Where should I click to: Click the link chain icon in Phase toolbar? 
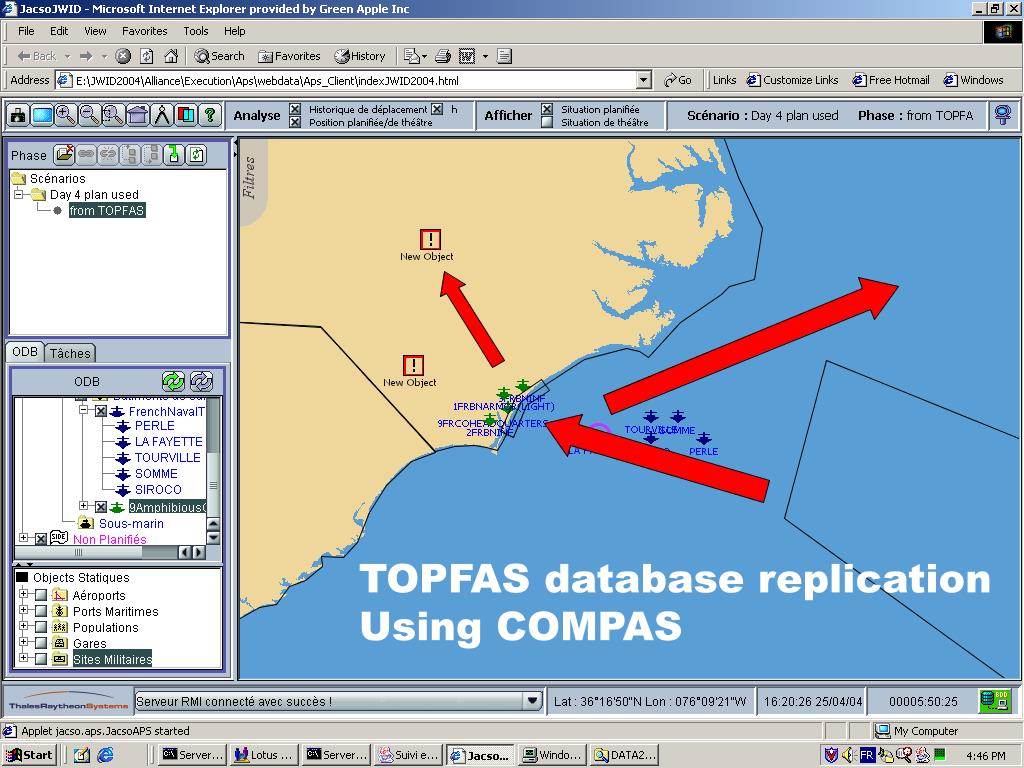[x=86, y=155]
